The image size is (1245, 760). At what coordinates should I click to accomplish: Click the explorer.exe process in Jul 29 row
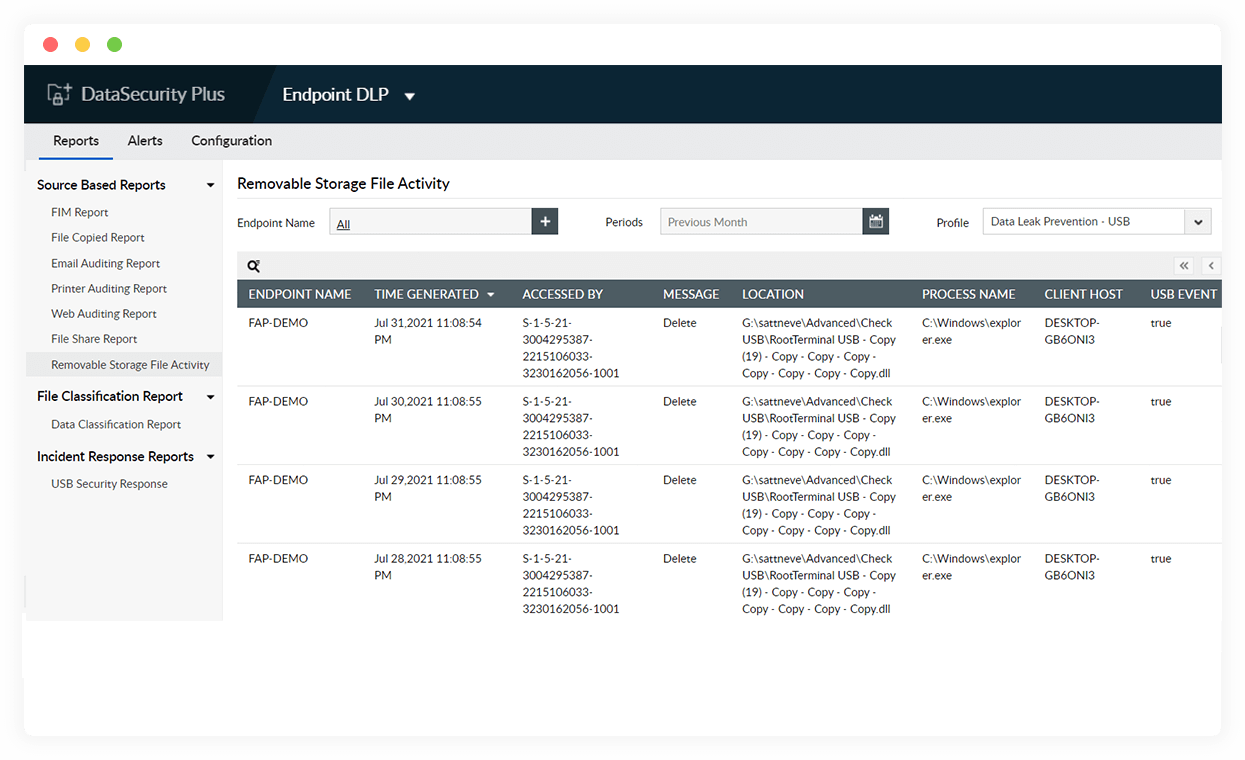coord(972,488)
